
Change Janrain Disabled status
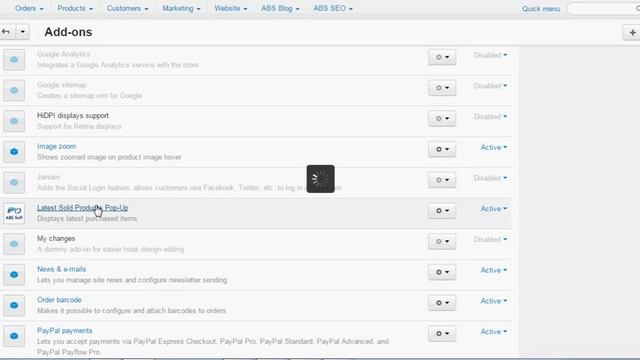pyautogui.click(x=490, y=178)
